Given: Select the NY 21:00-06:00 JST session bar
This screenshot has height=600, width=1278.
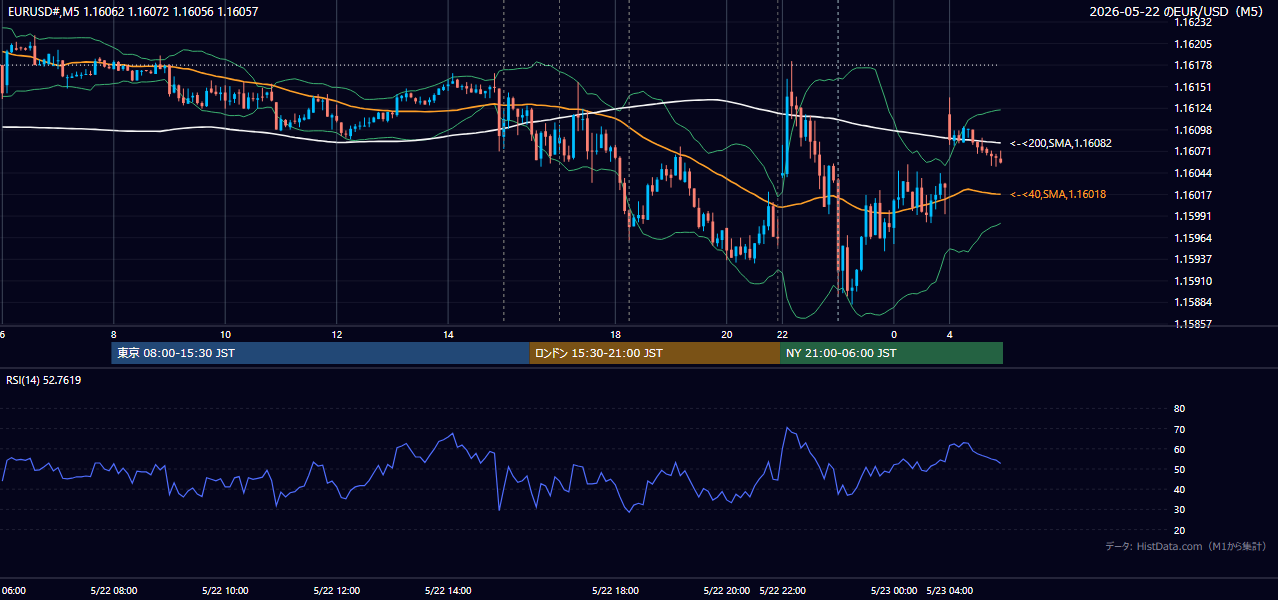Looking at the screenshot, I should (x=891, y=353).
